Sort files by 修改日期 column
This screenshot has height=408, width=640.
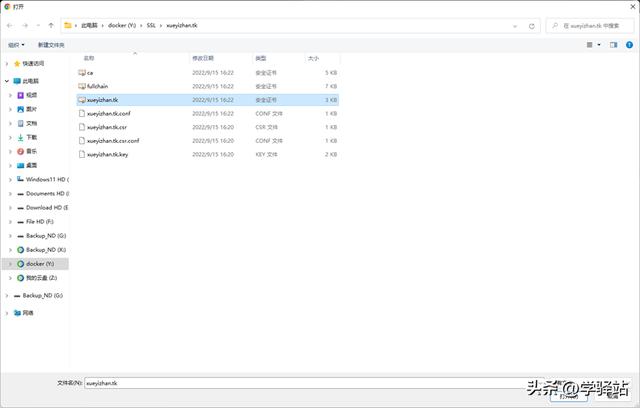pos(203,58)
